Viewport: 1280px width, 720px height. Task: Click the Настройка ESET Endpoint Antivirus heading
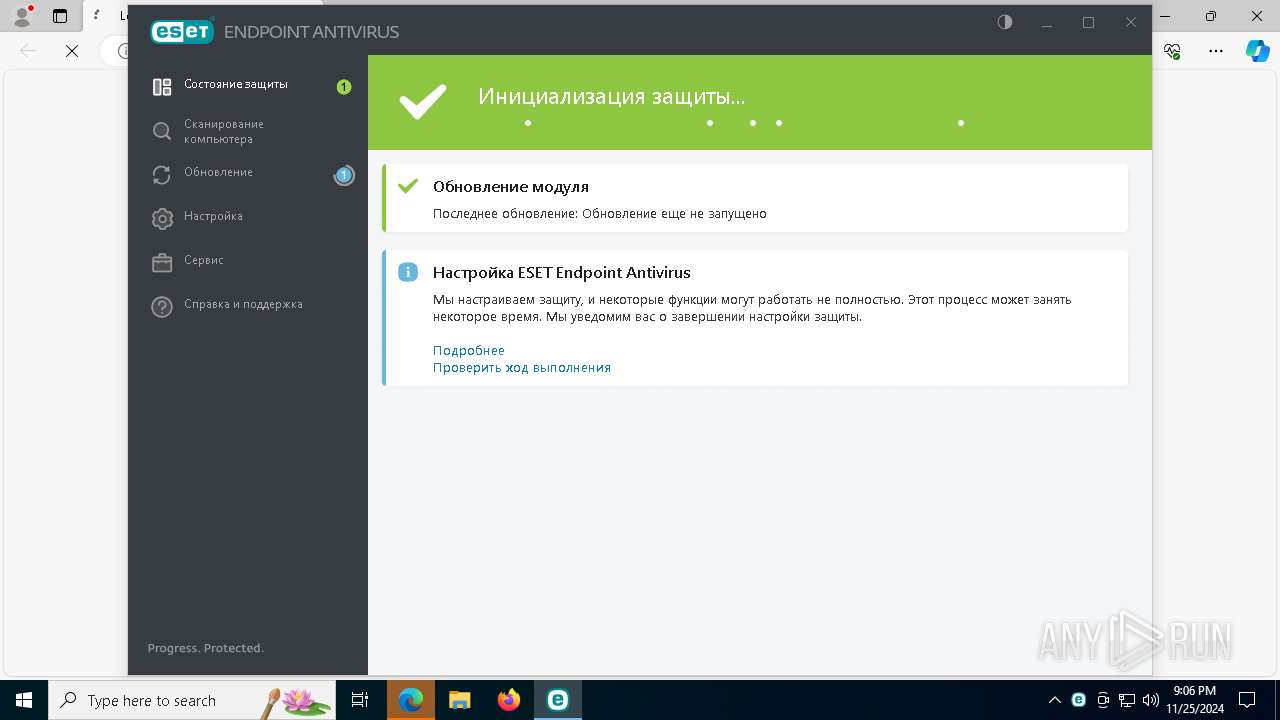pos(562,273)
